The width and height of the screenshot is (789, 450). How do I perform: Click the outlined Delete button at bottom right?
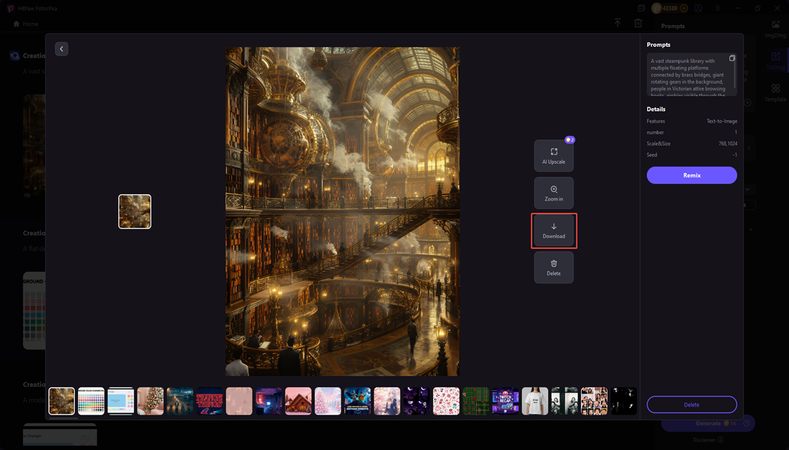[x=691, y=404]
